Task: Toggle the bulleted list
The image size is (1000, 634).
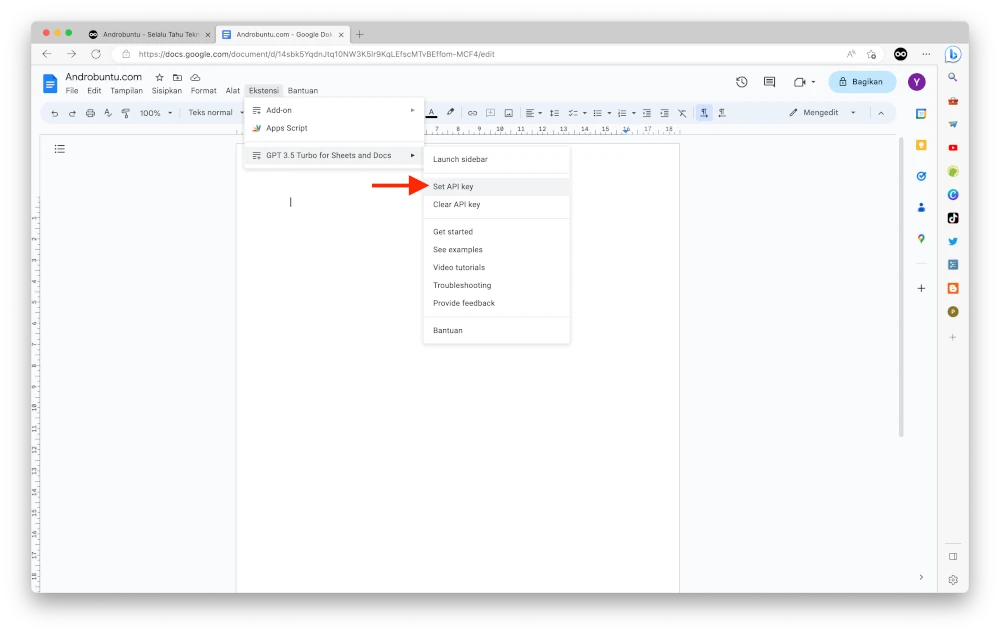Action: coord(596,112)
